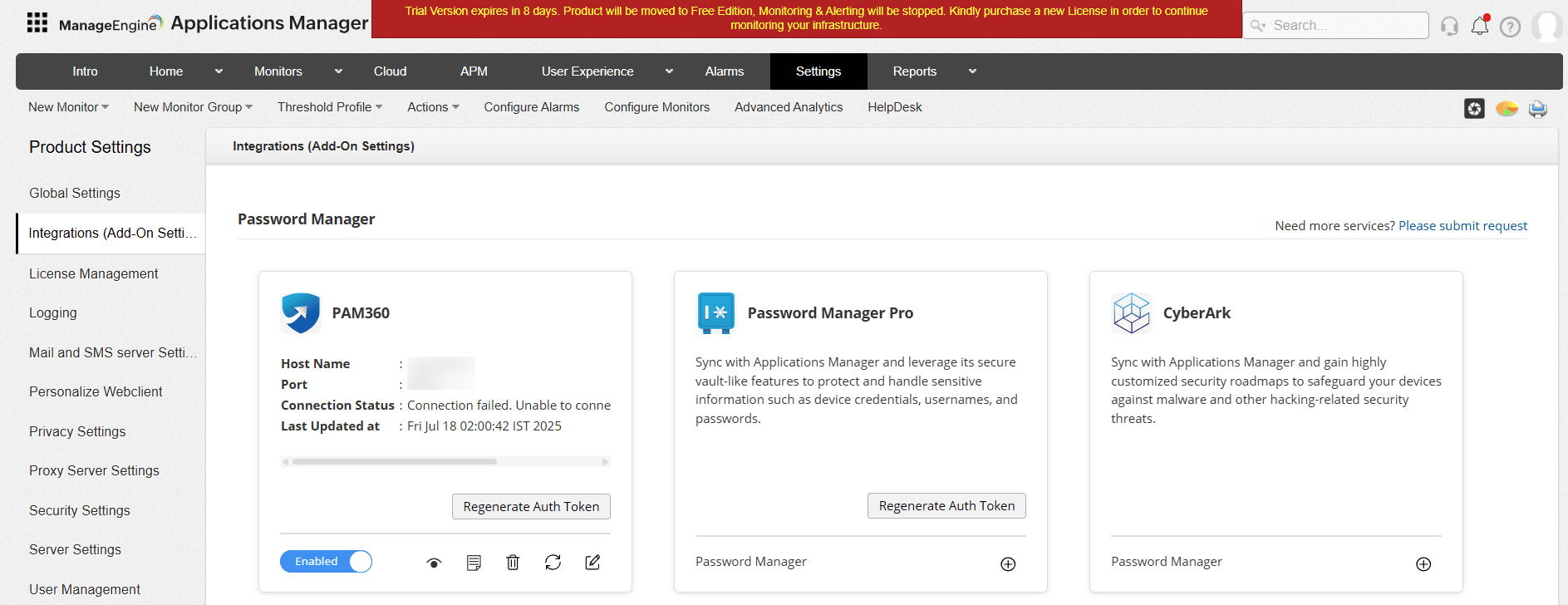Viewport: 1568px width, 605px height.
Task: Switch to the Alarms tab
Action: (x=724, y=71)
